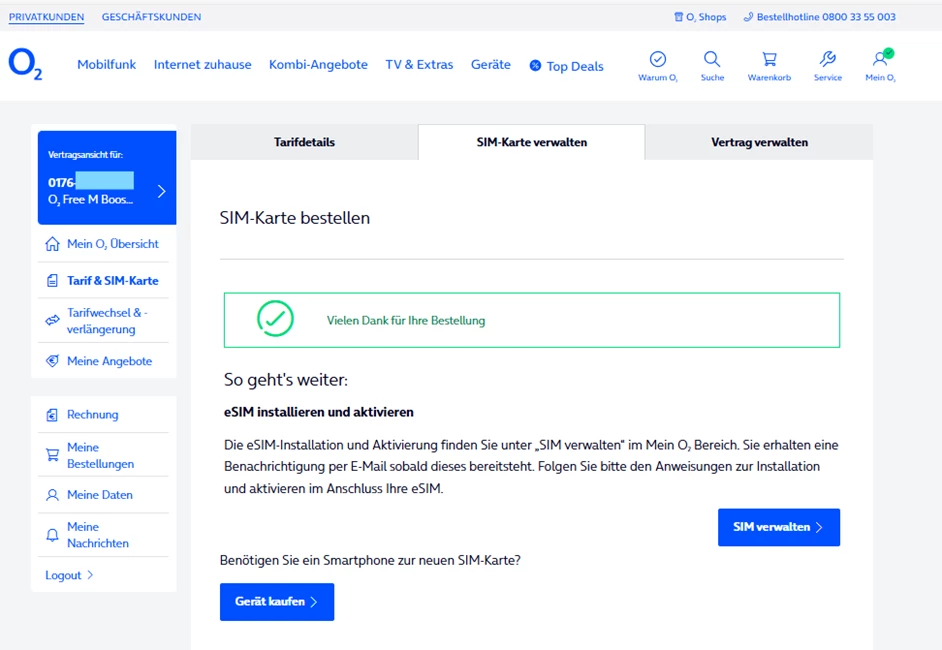Open Meine Bestellungen
The height and width of the screenshot is (650, 942).
[100, 455]
